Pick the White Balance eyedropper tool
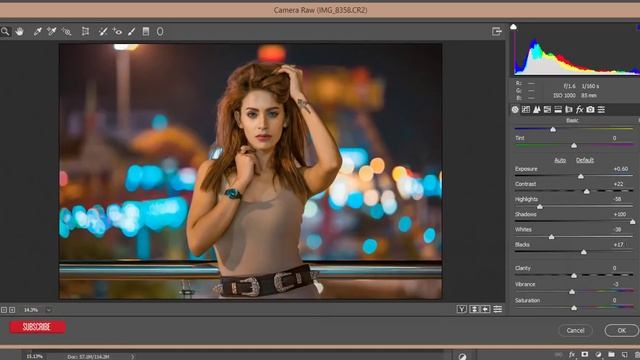 tap(37, 31)
